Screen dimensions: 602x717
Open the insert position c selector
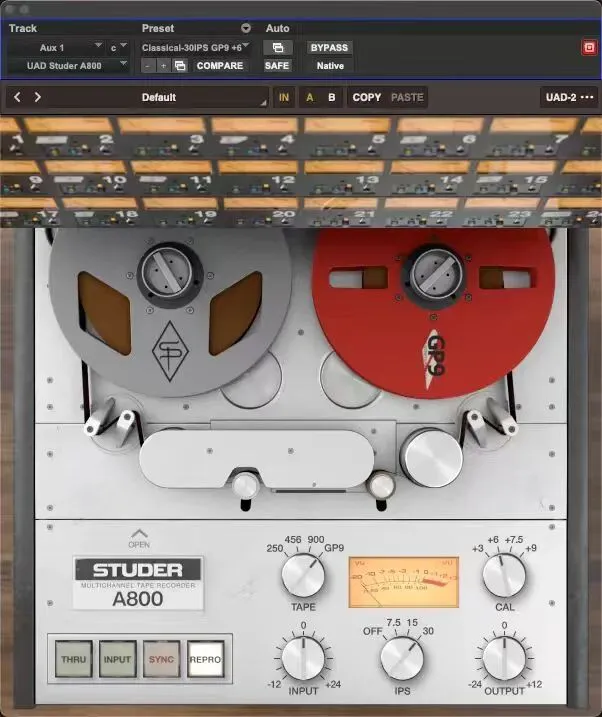point(117,48)
